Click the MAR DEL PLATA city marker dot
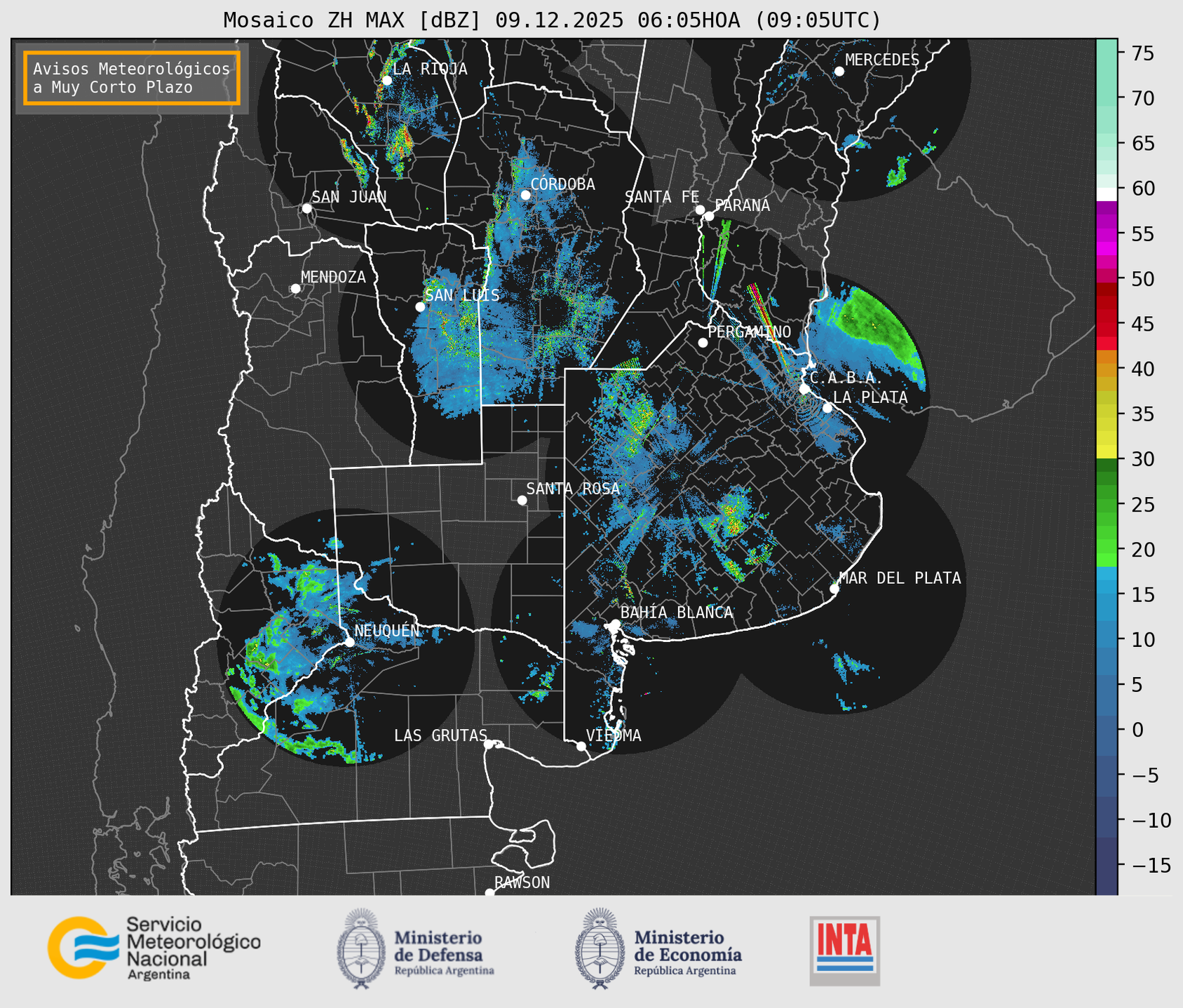 834,589
